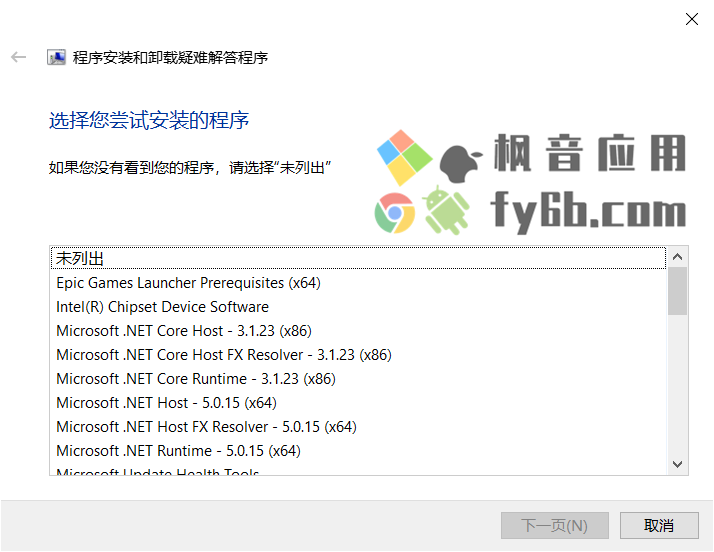Click the back arrow icon
This screenshot has height=552, width=714.
tap(19, 57)
